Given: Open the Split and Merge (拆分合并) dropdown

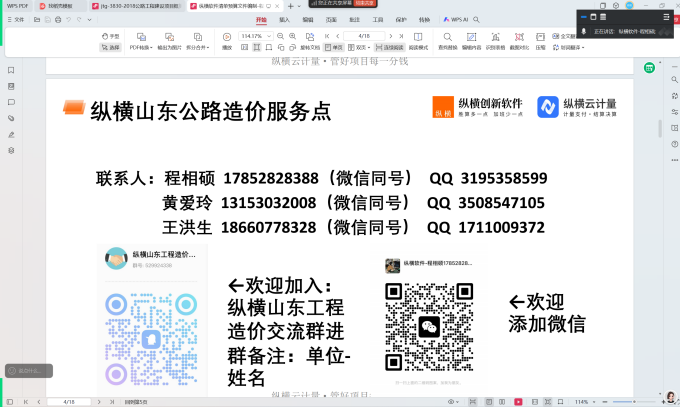Looking at the screenshot, I should [197, 42].
